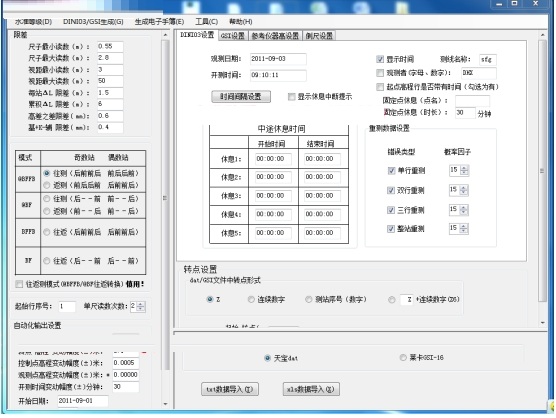Switch to the 倒尺设置 tab
556x418 pixels.
(319, 35)
